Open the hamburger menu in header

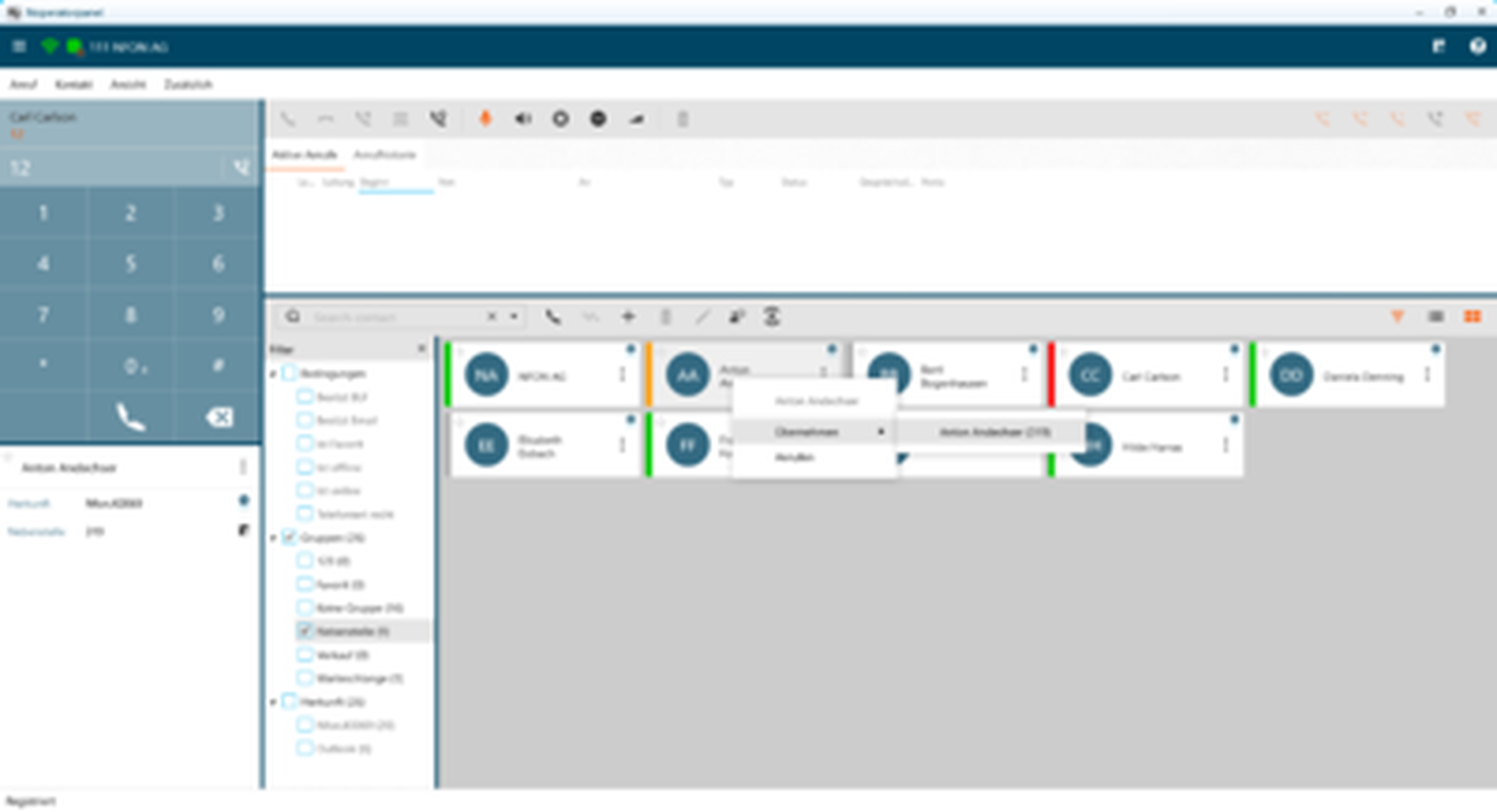[19, 46]
